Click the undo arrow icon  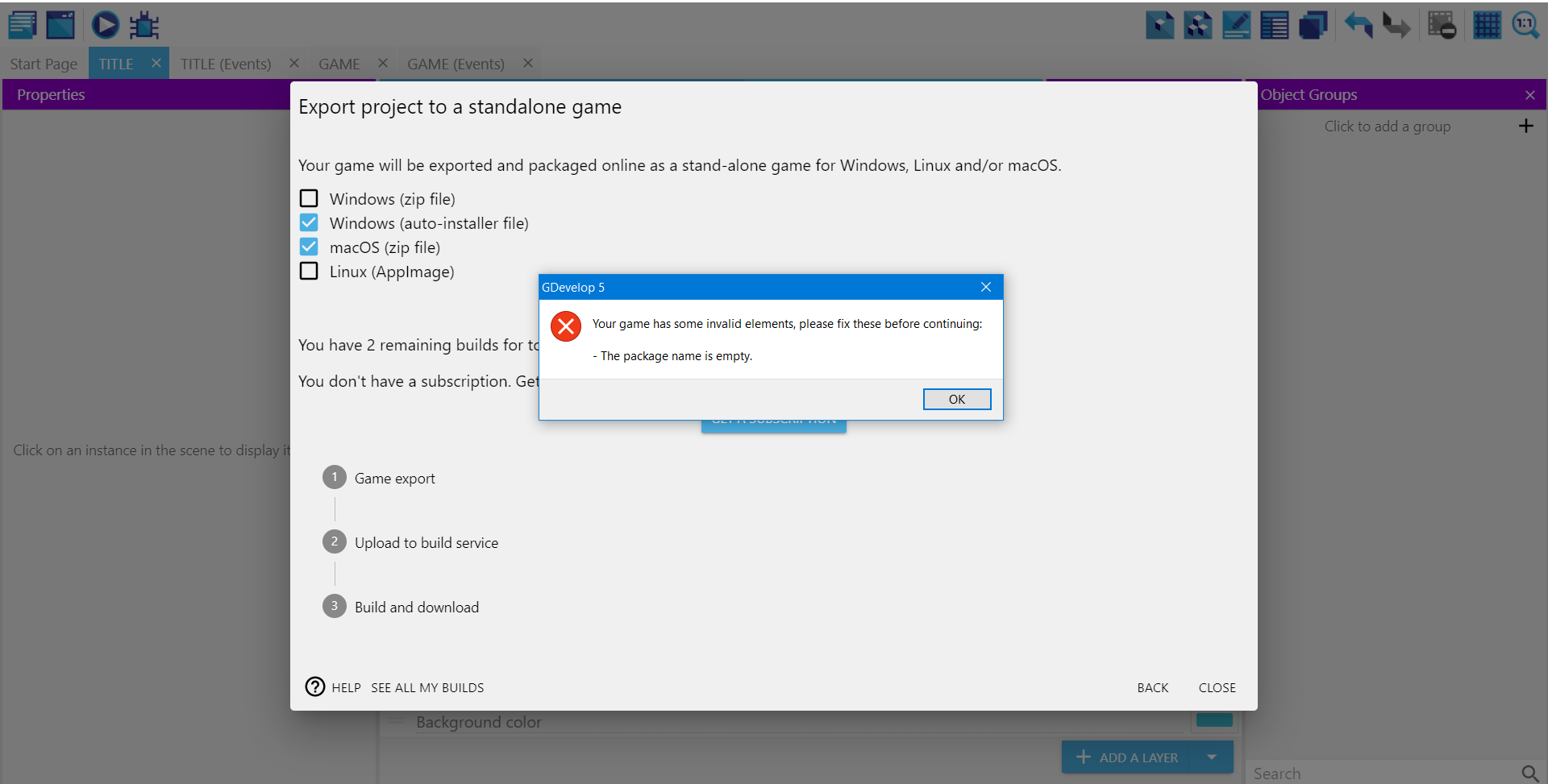click(x=1358, y=26)
